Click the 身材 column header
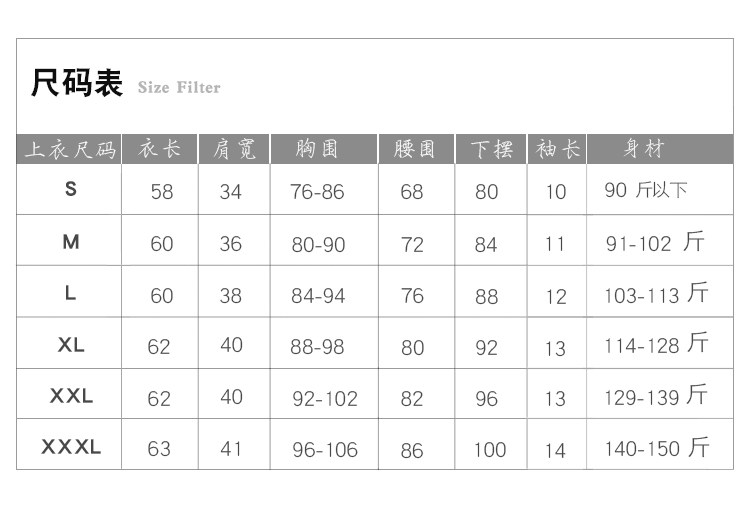Image resolution: width=750 pixels, height=521 pixels. tap(643, 150)
